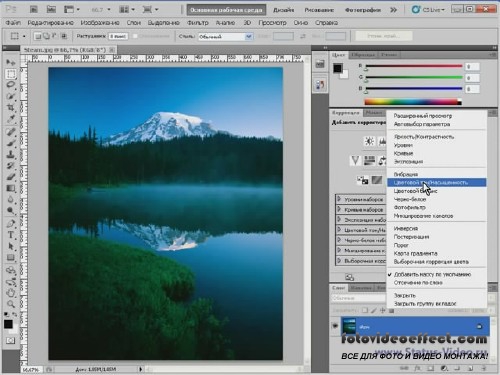Select the Rectangular Marquee tool in toolbox

click(x=11, y=74)
